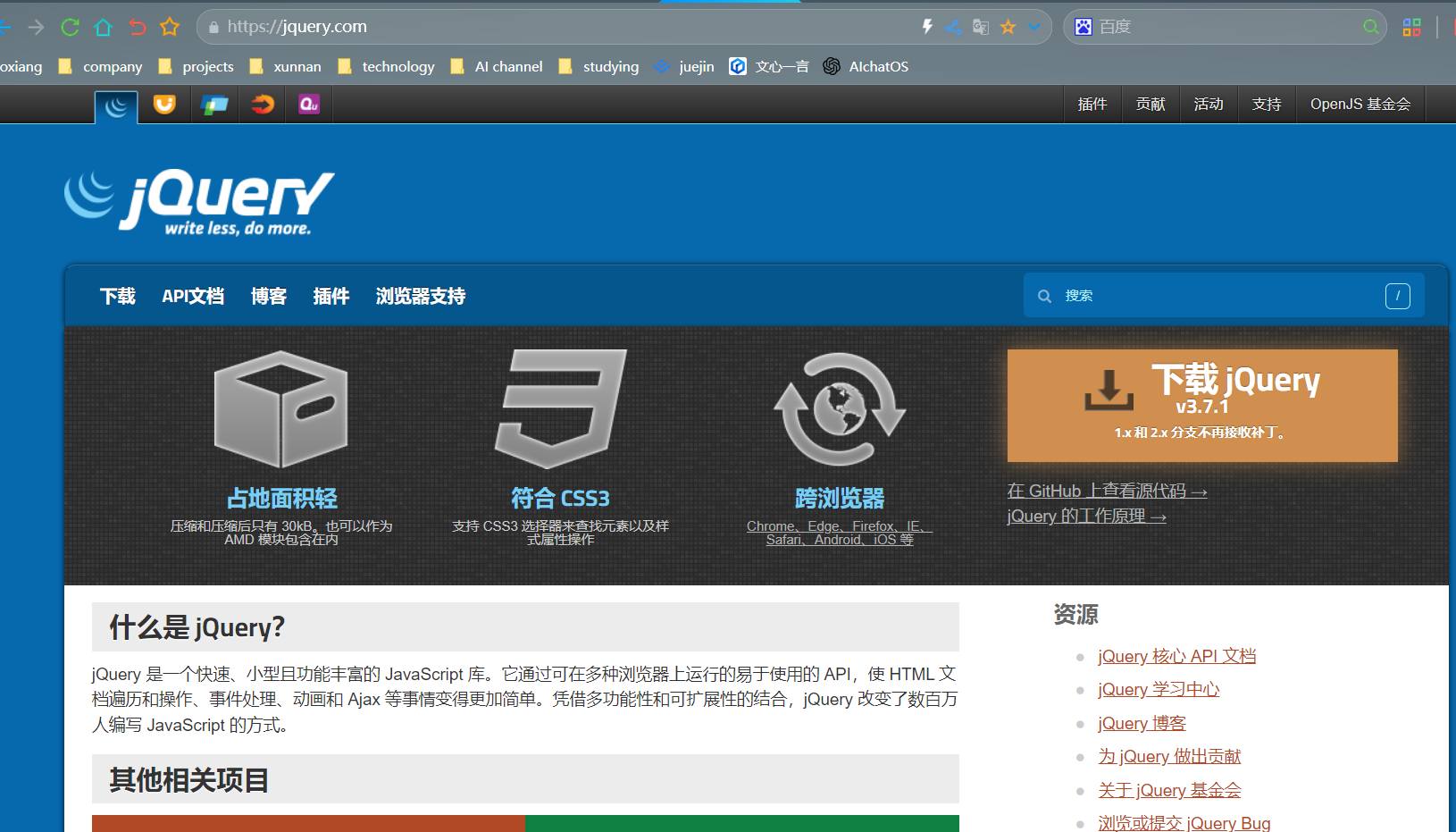Click the 符合 CSS3 heading
This screenshot has height=832, width=1456.
point(561,498)
